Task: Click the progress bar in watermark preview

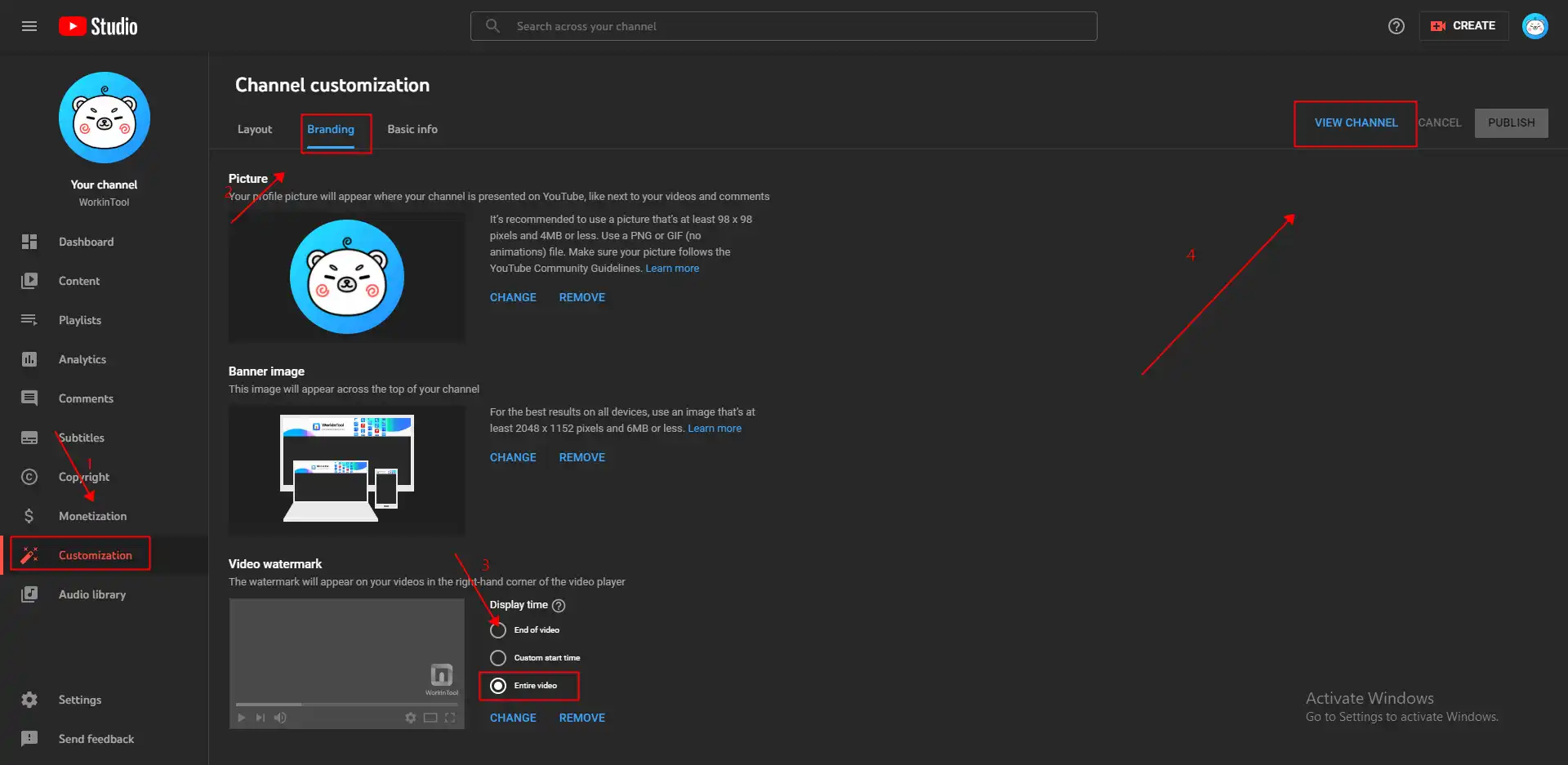Action: [x=347, y=705]
